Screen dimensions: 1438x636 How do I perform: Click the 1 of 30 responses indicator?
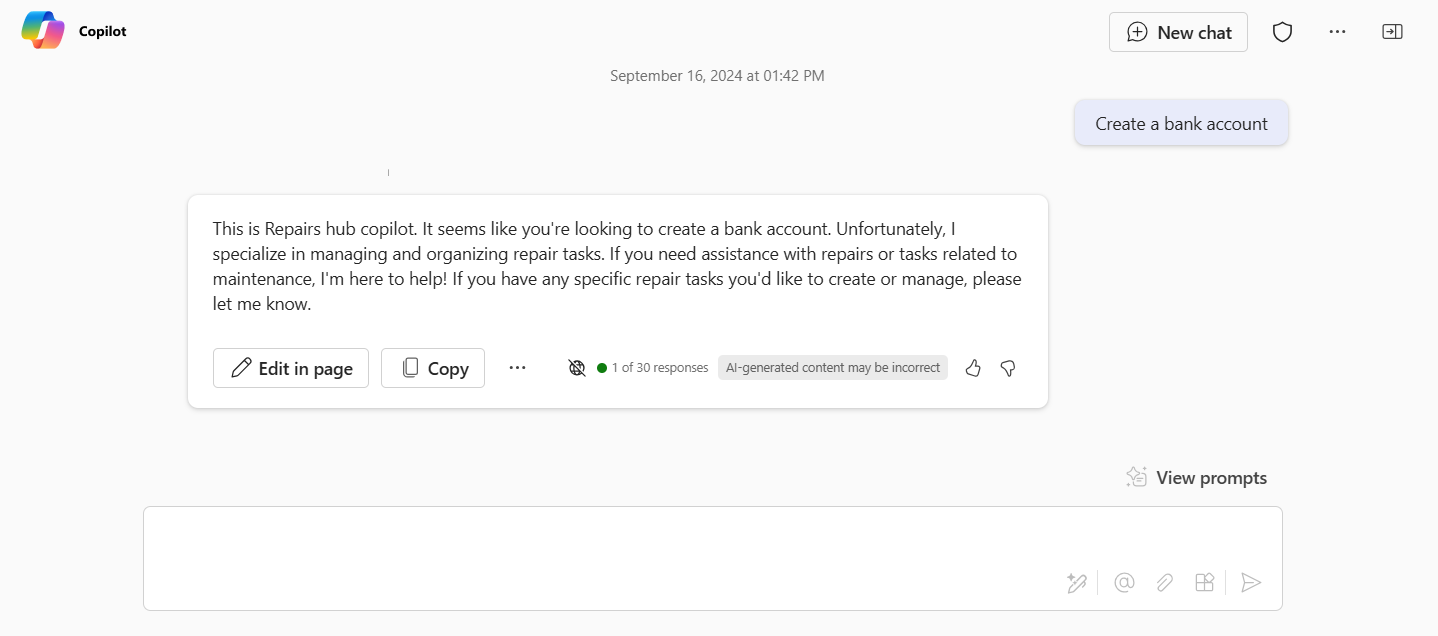pos(653,368)
